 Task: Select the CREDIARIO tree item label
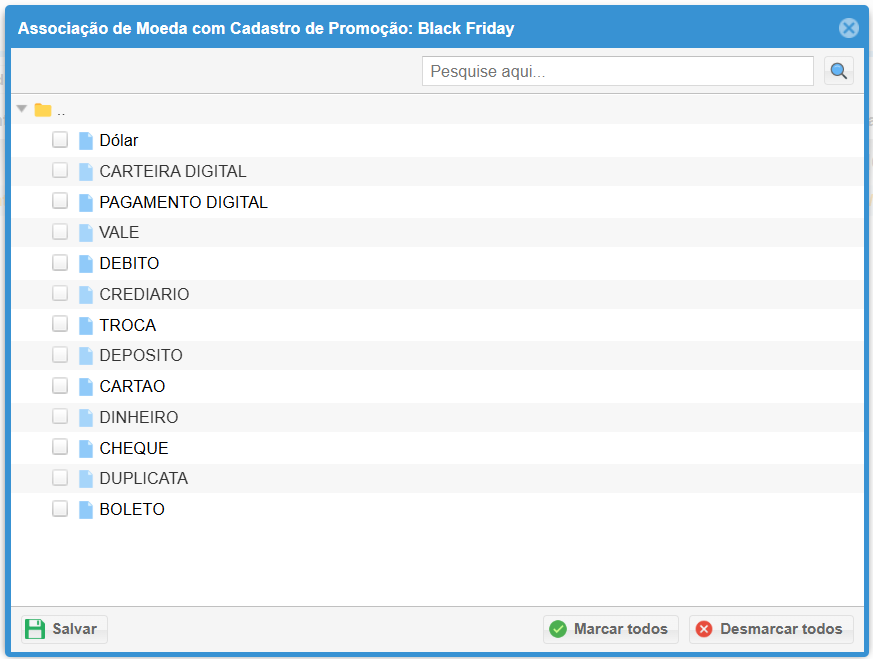[x=144, y=295]
